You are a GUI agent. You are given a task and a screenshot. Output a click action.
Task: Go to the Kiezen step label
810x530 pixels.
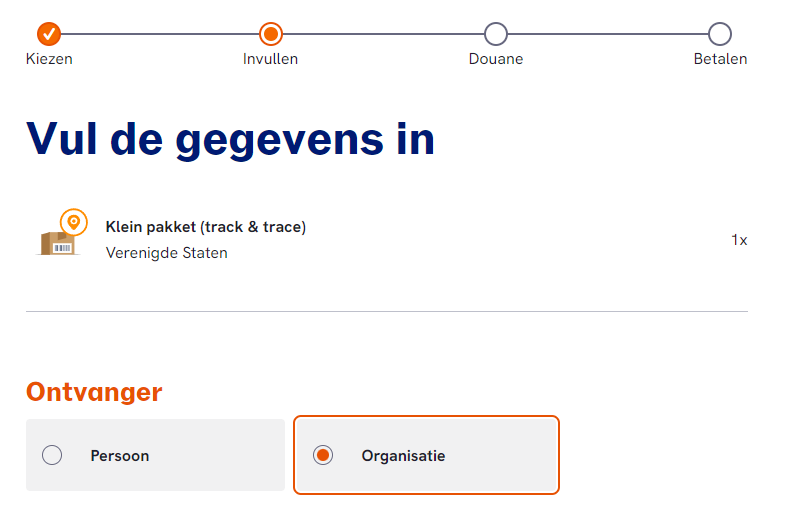(x=49, y=59)
